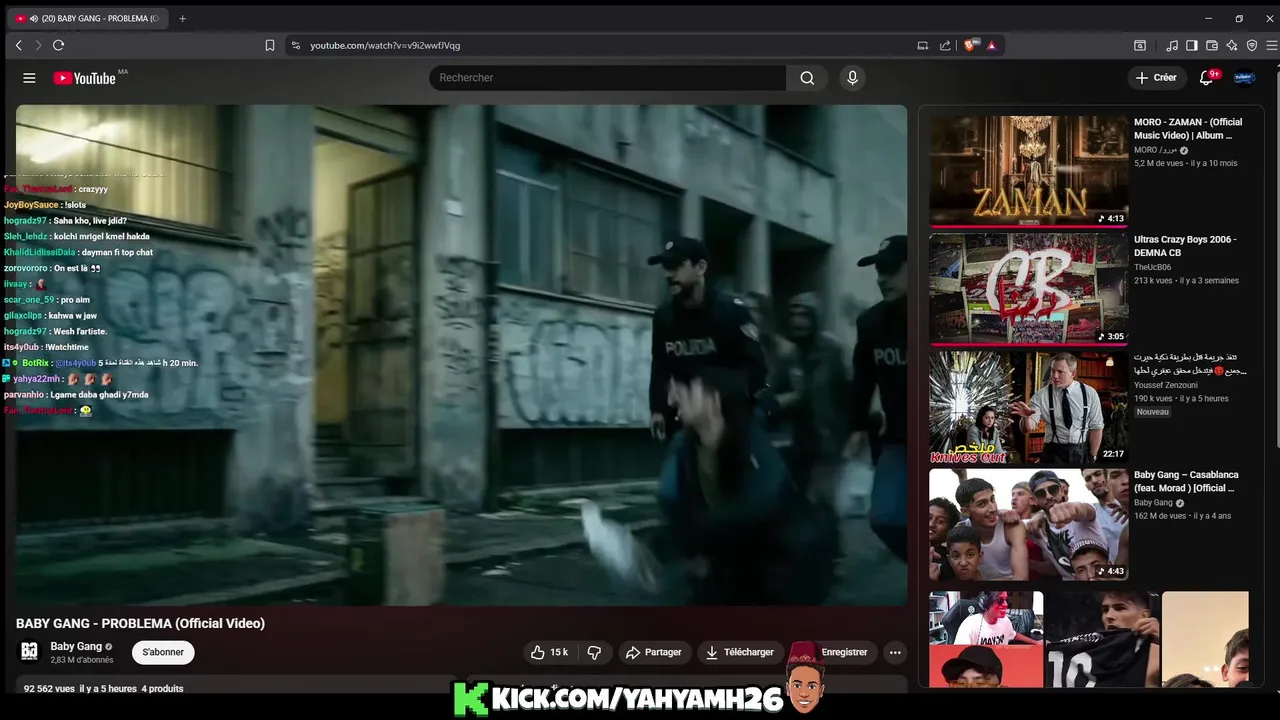Click the BABY GANG - PROBLEMA video title

[x=140, y=623]
